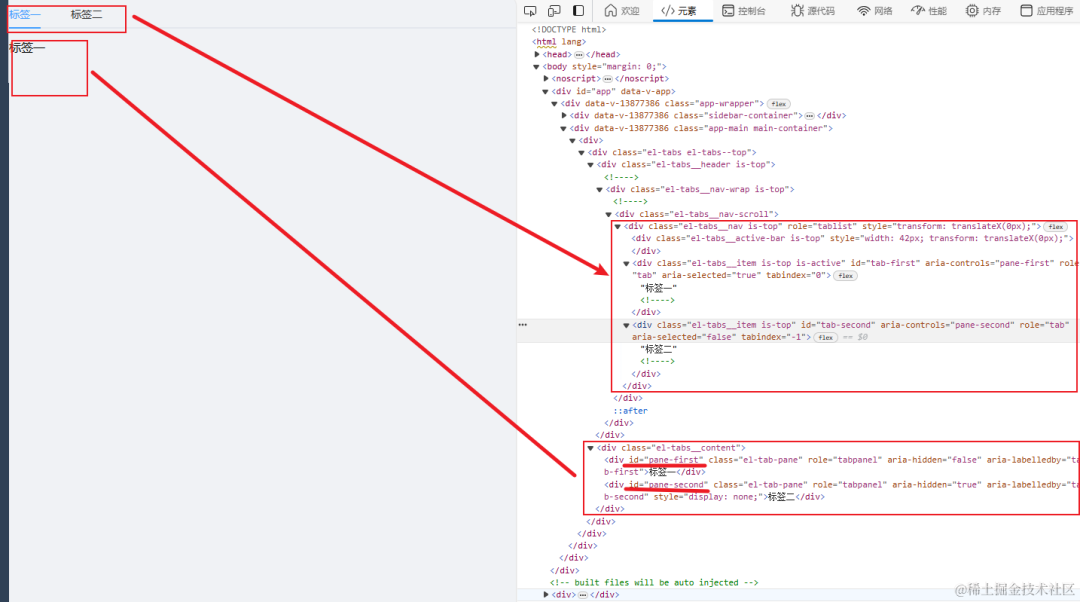Open the 控制台 console tab

[x=744, y=10]
